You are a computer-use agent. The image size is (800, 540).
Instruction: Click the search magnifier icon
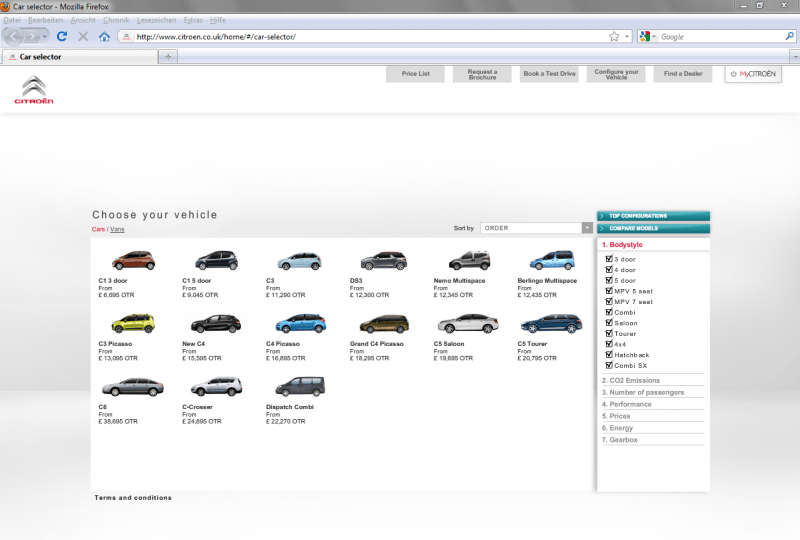(x=789, y=36)
